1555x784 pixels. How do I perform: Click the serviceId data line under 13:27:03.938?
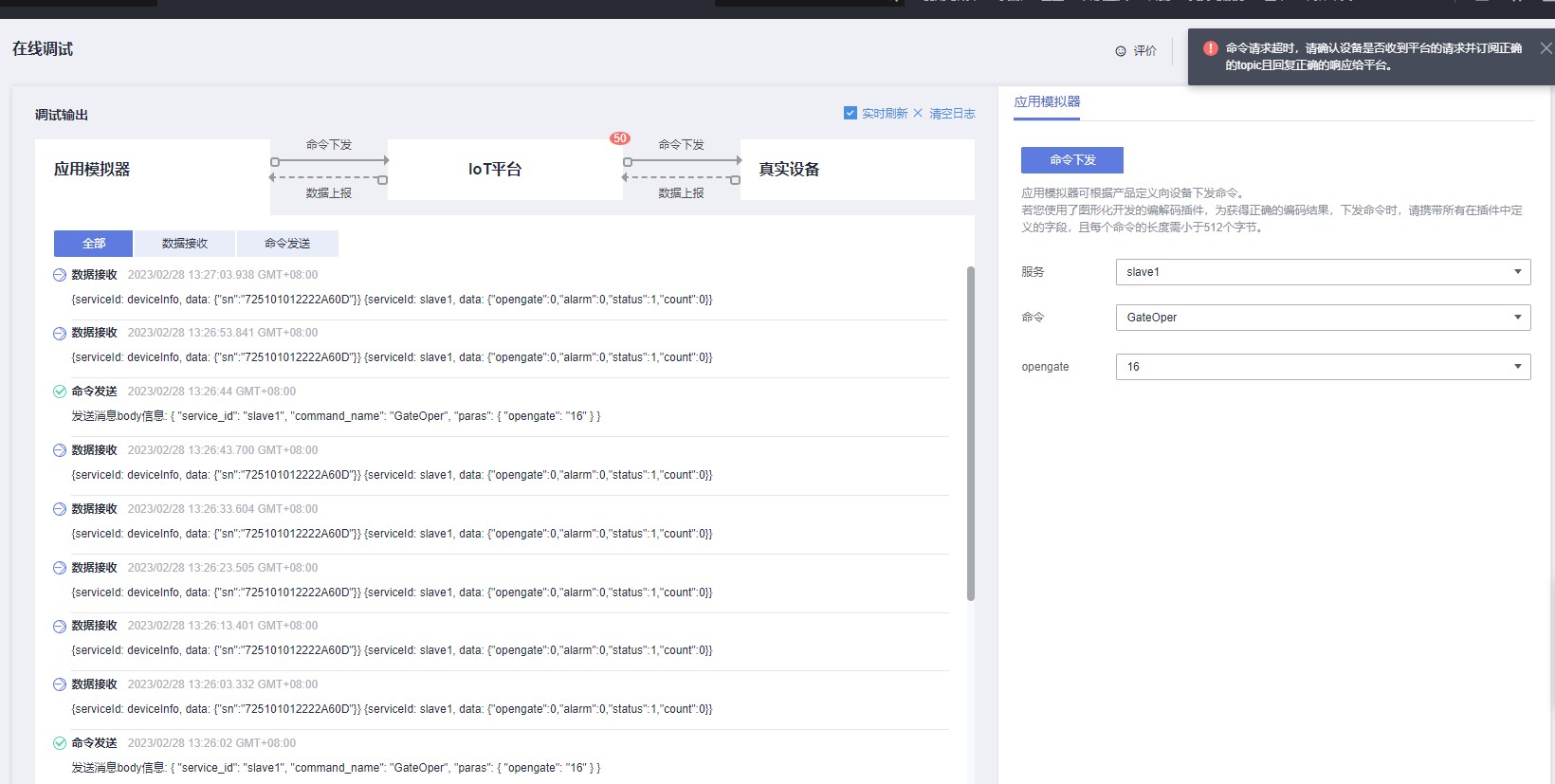[x=392, y=300]
